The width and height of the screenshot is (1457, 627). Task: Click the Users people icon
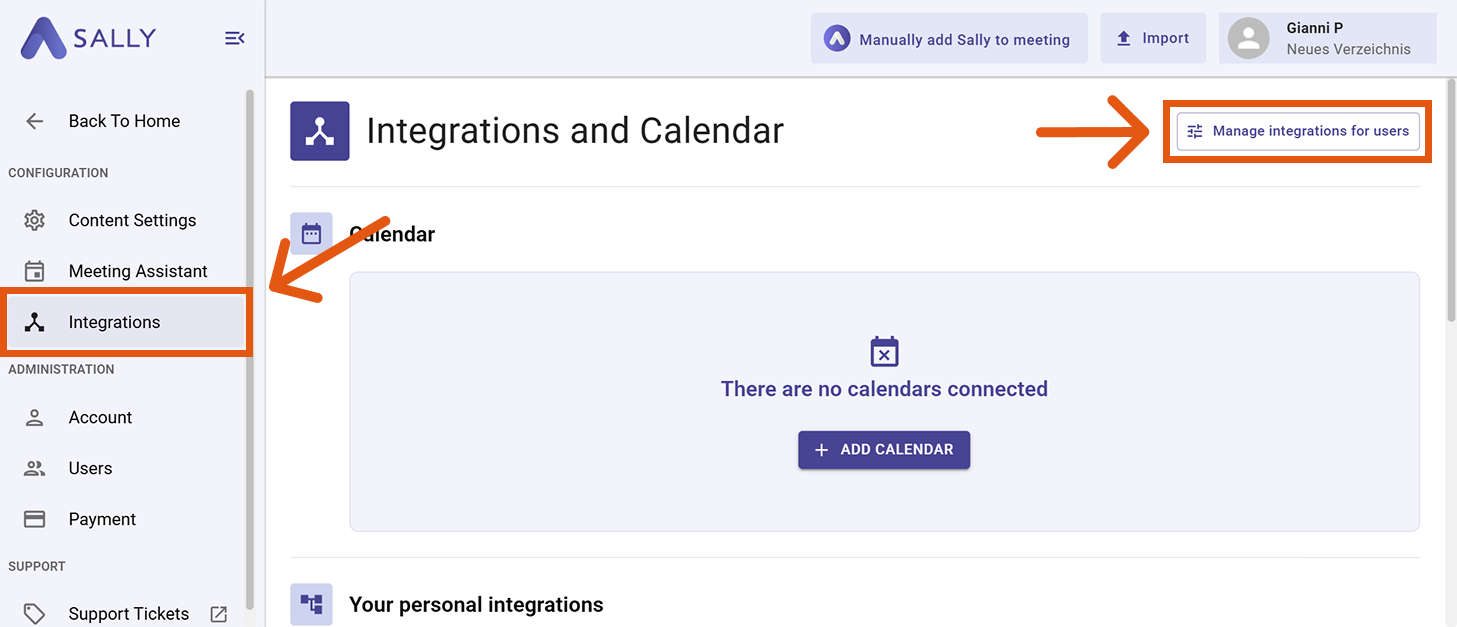click(35, 468)
